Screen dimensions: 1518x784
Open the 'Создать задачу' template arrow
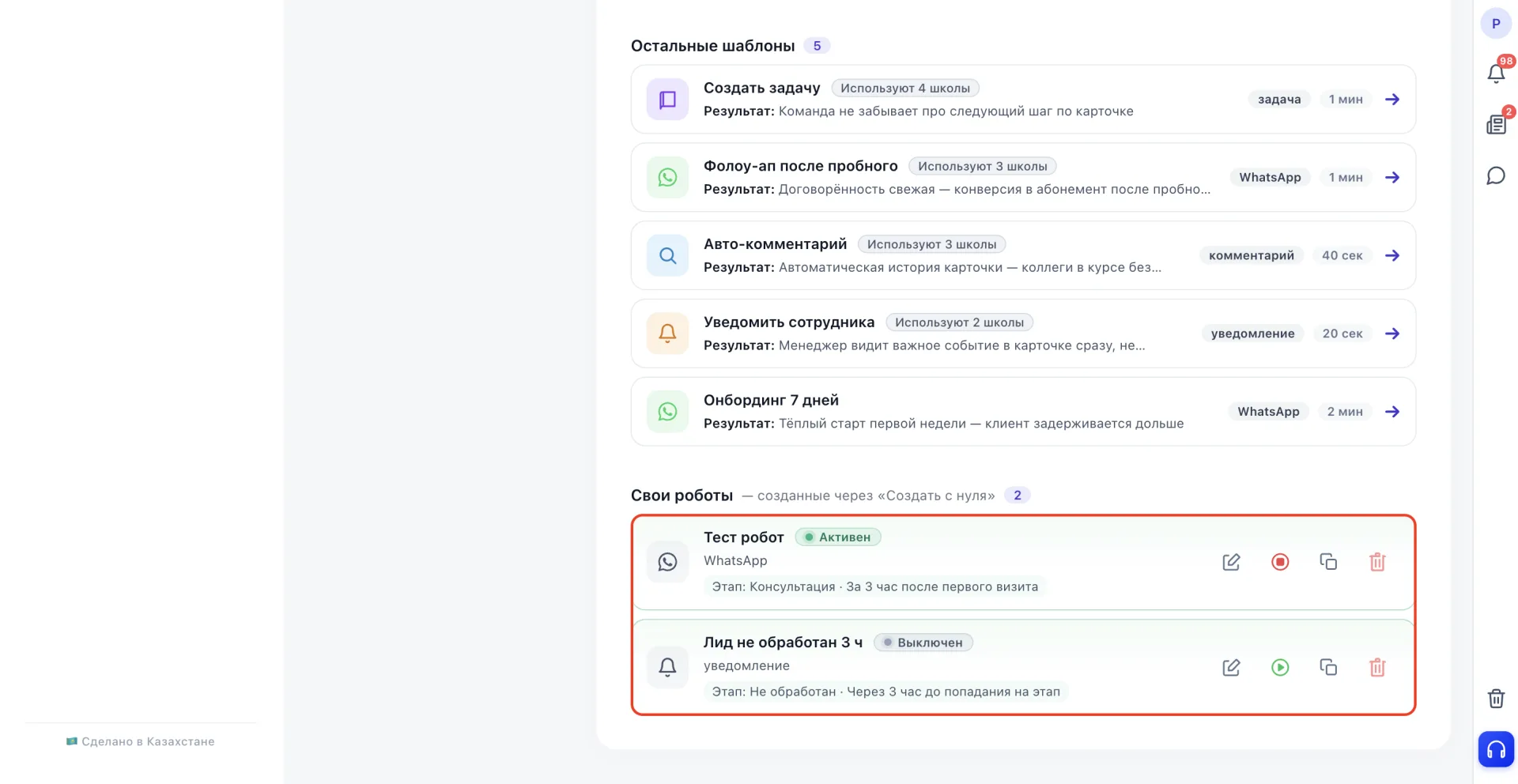pos(1392,100)
